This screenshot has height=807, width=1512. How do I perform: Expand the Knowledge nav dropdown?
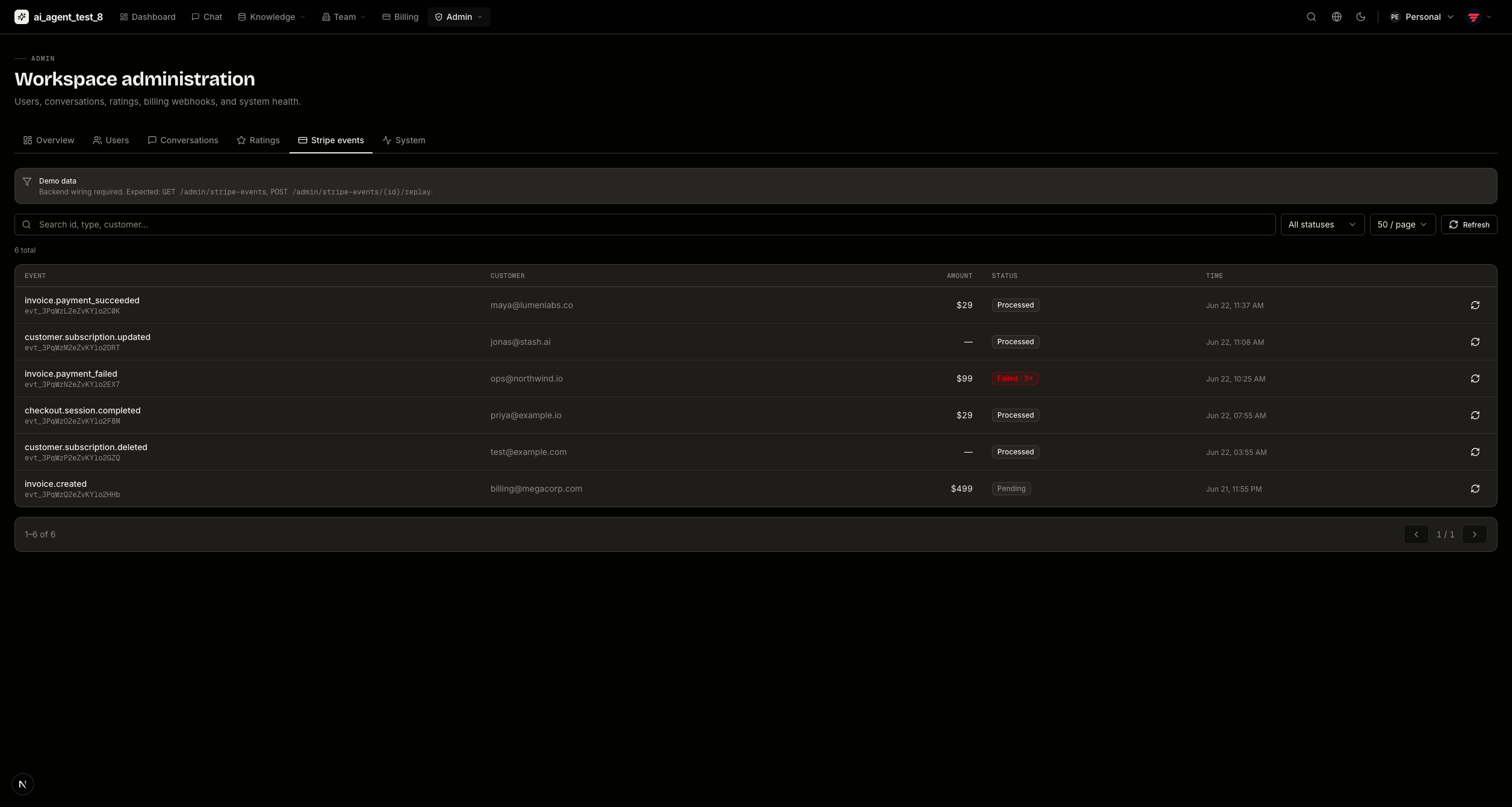(271, 17)
